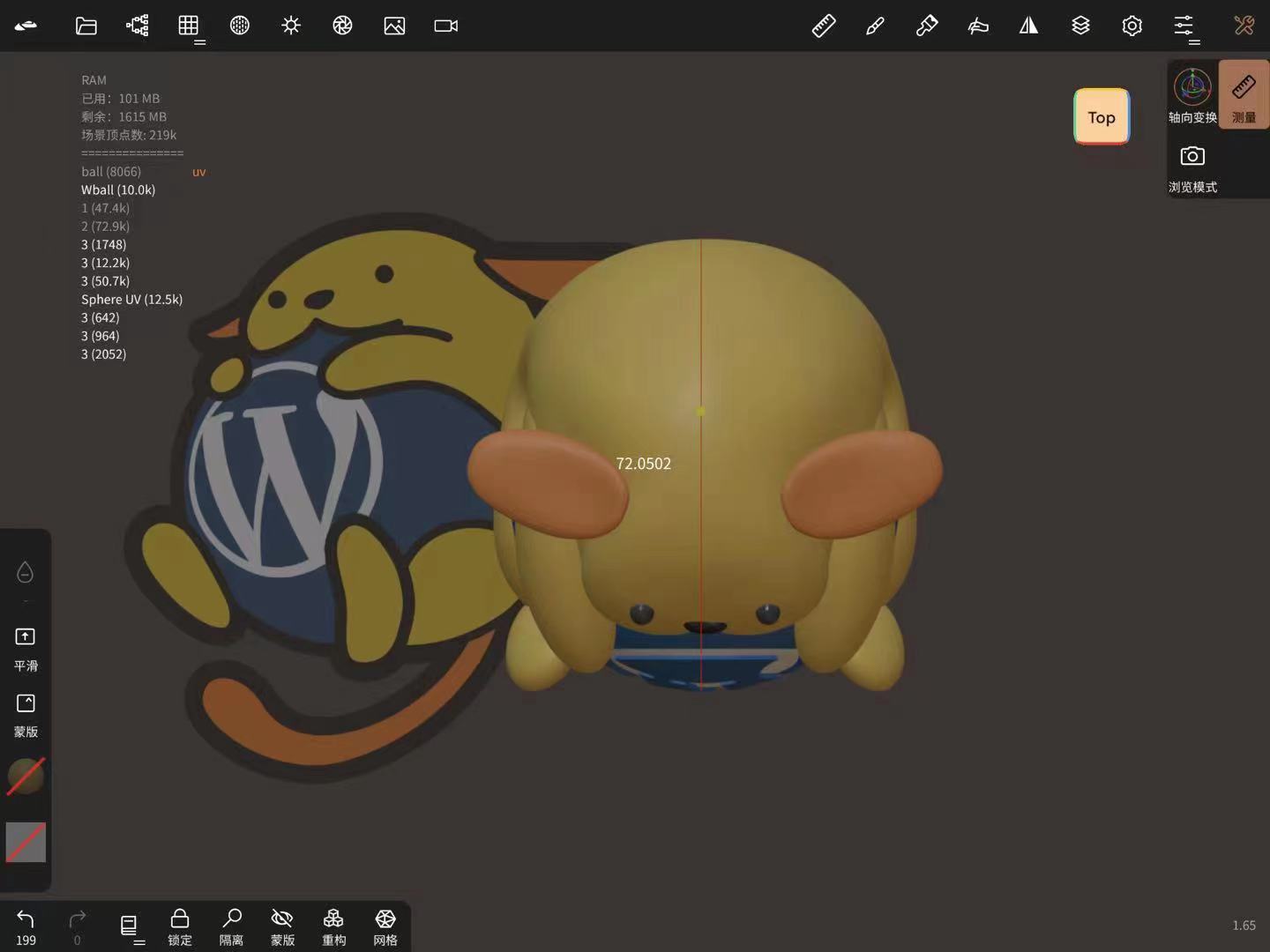Toggle 隔离 isolate mode
The height and width of the screenshot is (952, 1270).
pos(231,926)
